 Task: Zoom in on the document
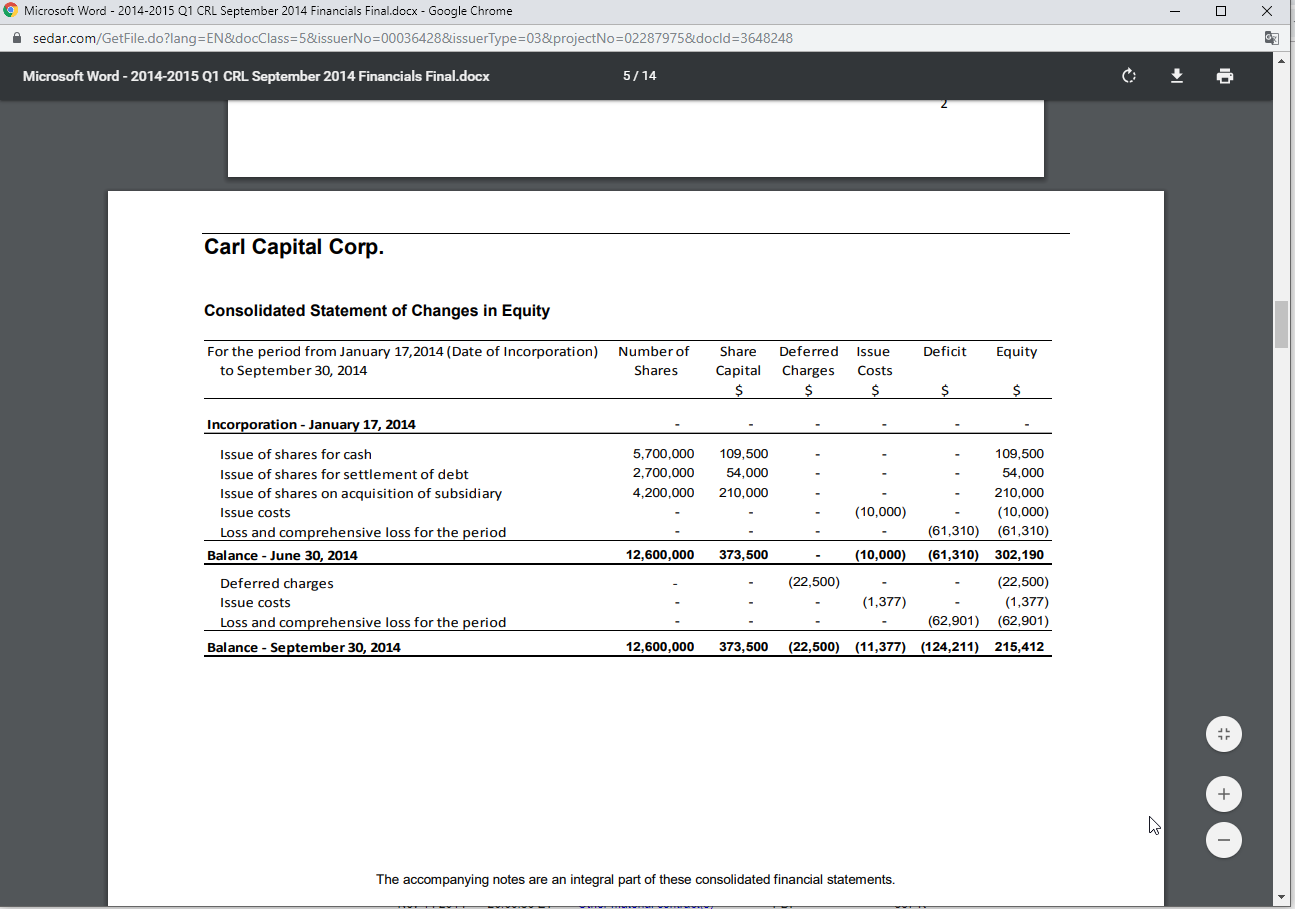pyautogui.click(x=1223, y=795)
